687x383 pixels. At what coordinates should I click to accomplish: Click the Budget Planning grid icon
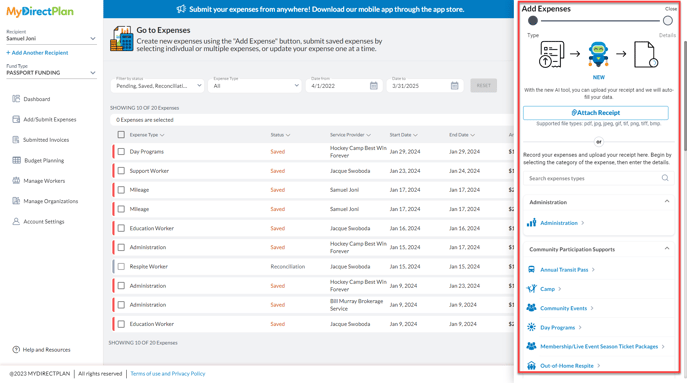pos(16,160)
